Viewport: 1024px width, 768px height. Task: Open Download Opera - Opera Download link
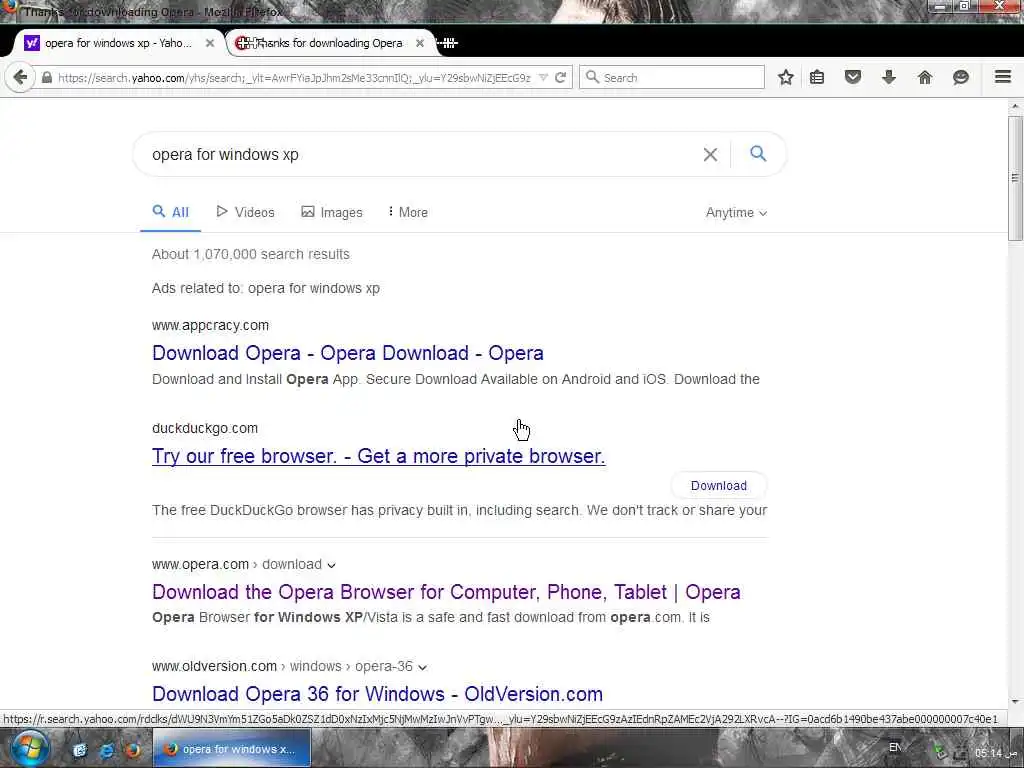tap(347, 353)
